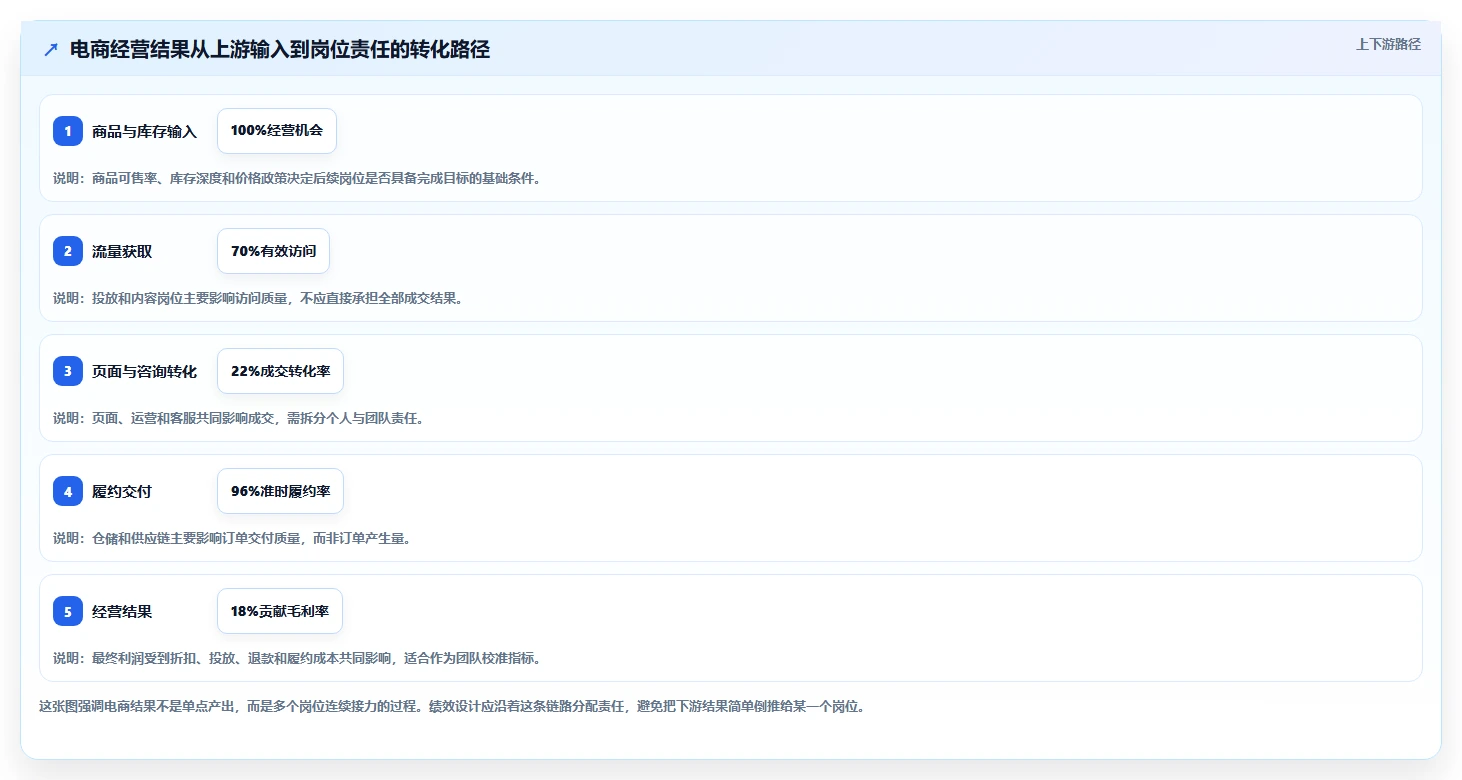Click the description starting 说明：最终利润受到折扣
The height and width of the screenshot is (780, 1462).
(297, 658)
